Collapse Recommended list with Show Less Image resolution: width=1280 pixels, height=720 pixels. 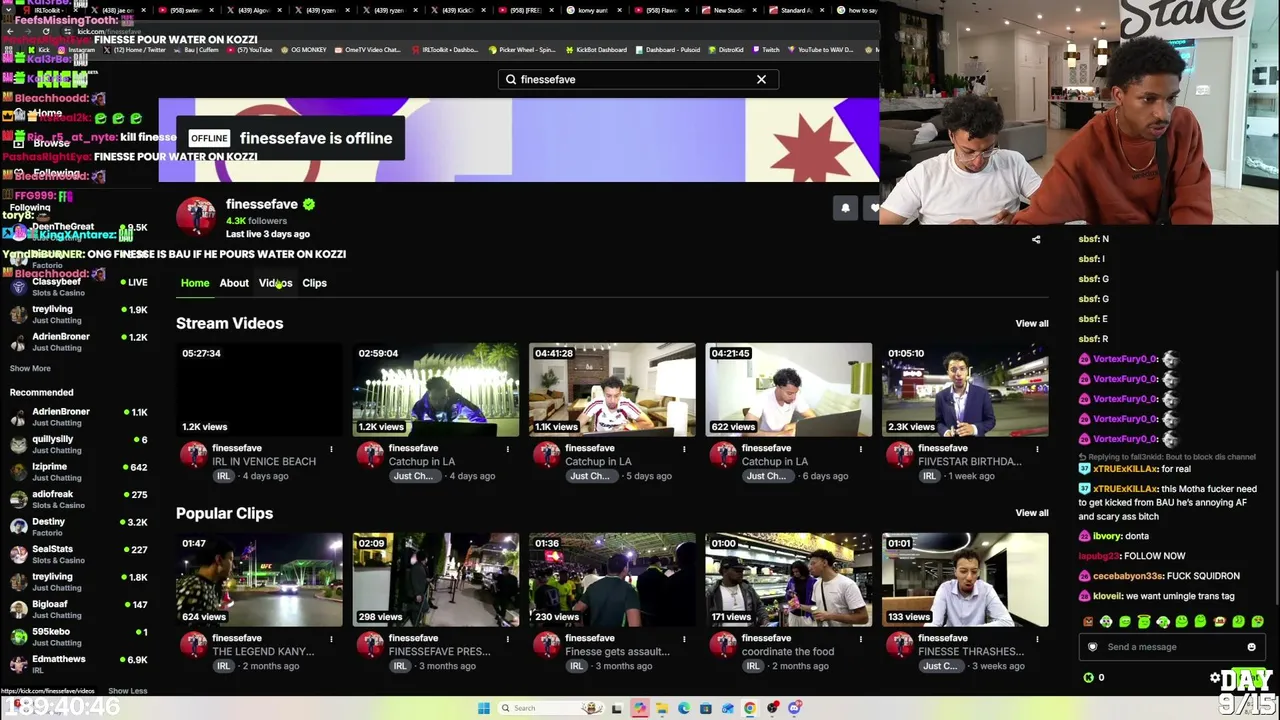point(127,691)
